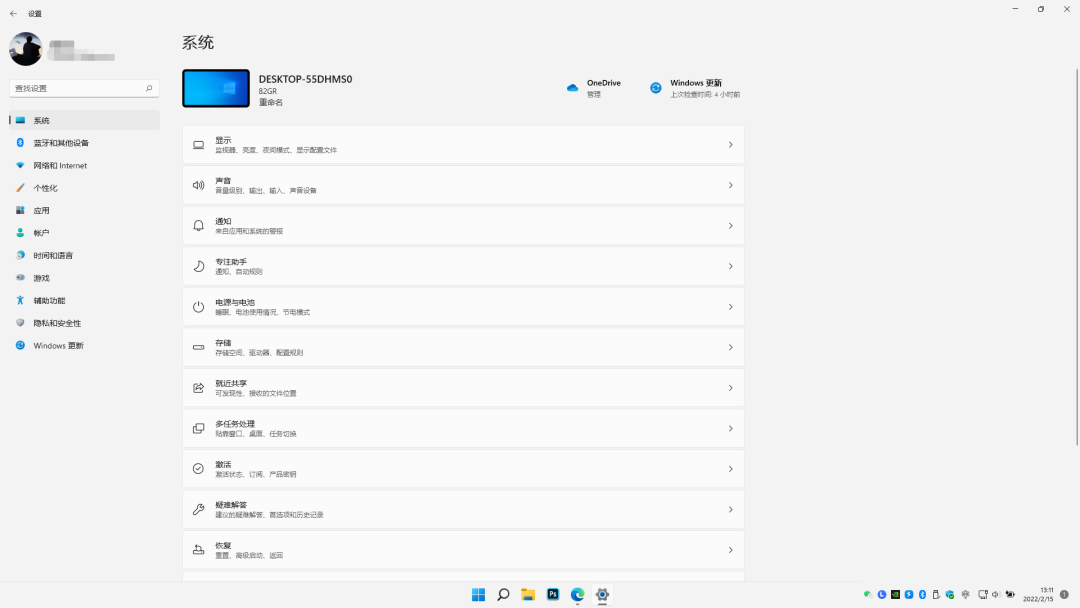Click the NVIDIA tray icon
The image size is (1080, 608).
tap(895, 594)
